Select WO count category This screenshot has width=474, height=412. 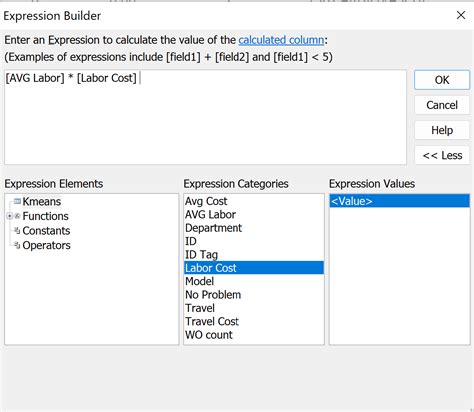pyautogui.click(x=254, y=335)
